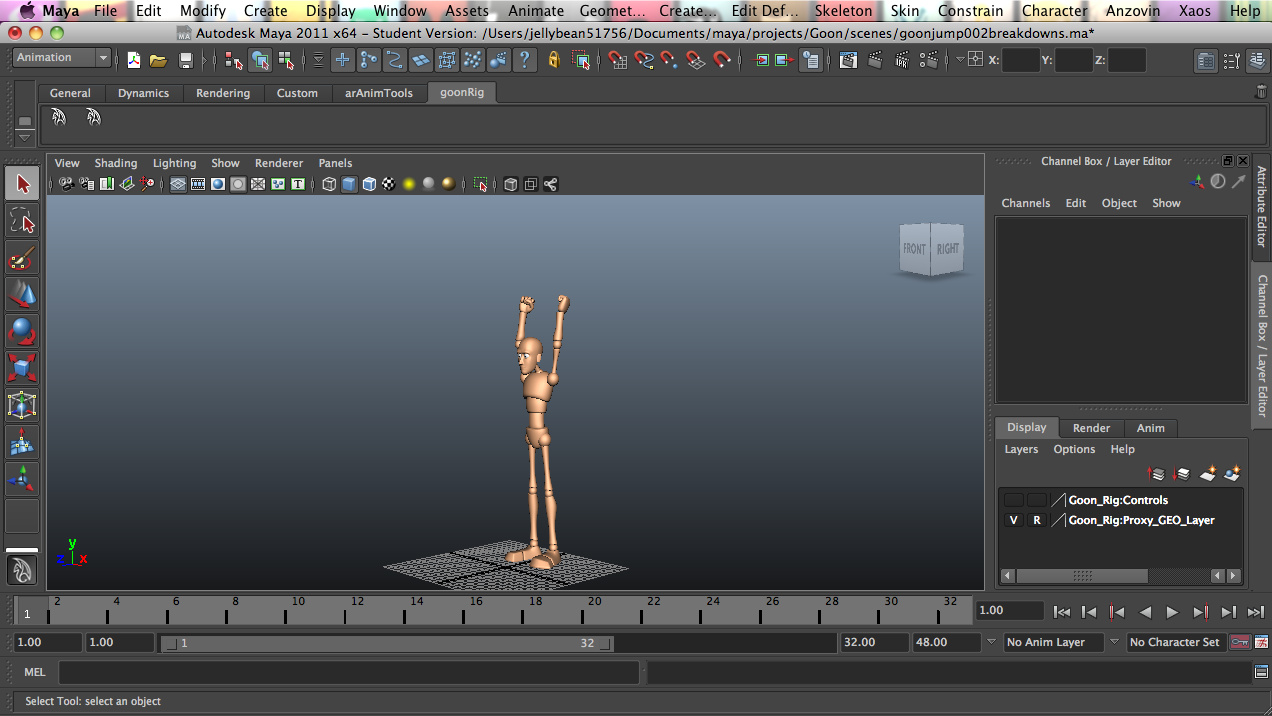
Task: Activate the Rotate tool sphere icon
Action: coord(22,331)
